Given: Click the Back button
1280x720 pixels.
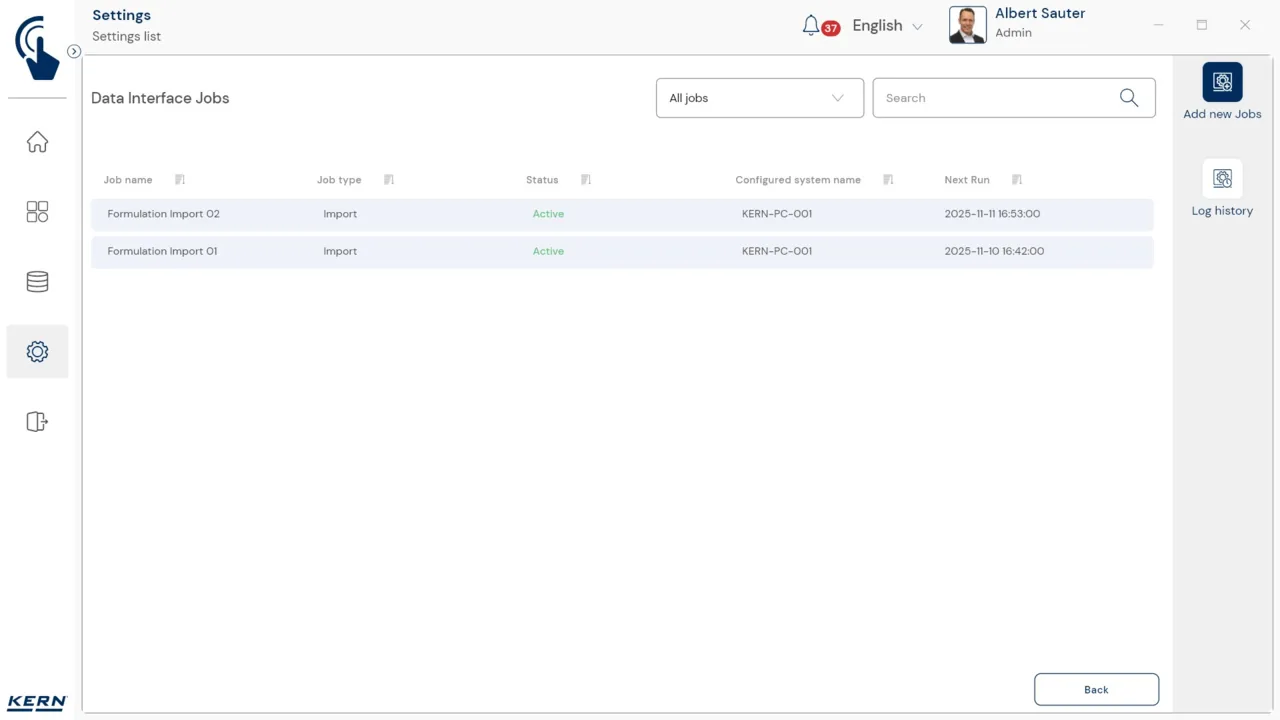Looking at the screenshot, I should coord(1096,689).
